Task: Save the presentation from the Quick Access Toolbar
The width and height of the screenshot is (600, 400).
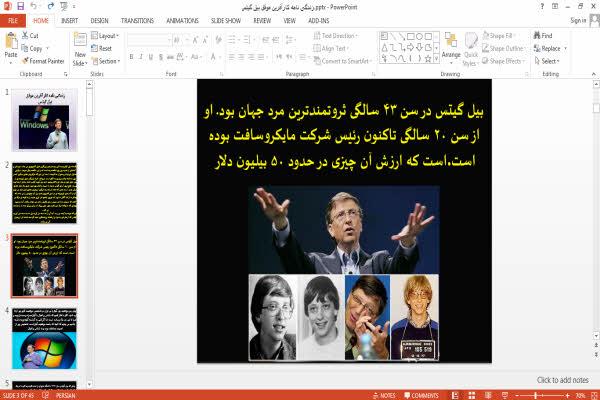Action: (x=21, y=6)
